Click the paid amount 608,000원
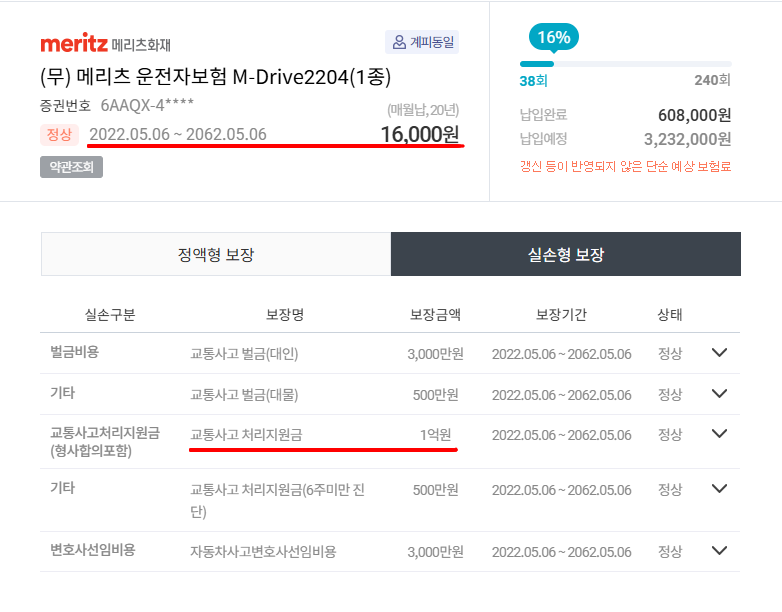782x612 pixels. 694,115
